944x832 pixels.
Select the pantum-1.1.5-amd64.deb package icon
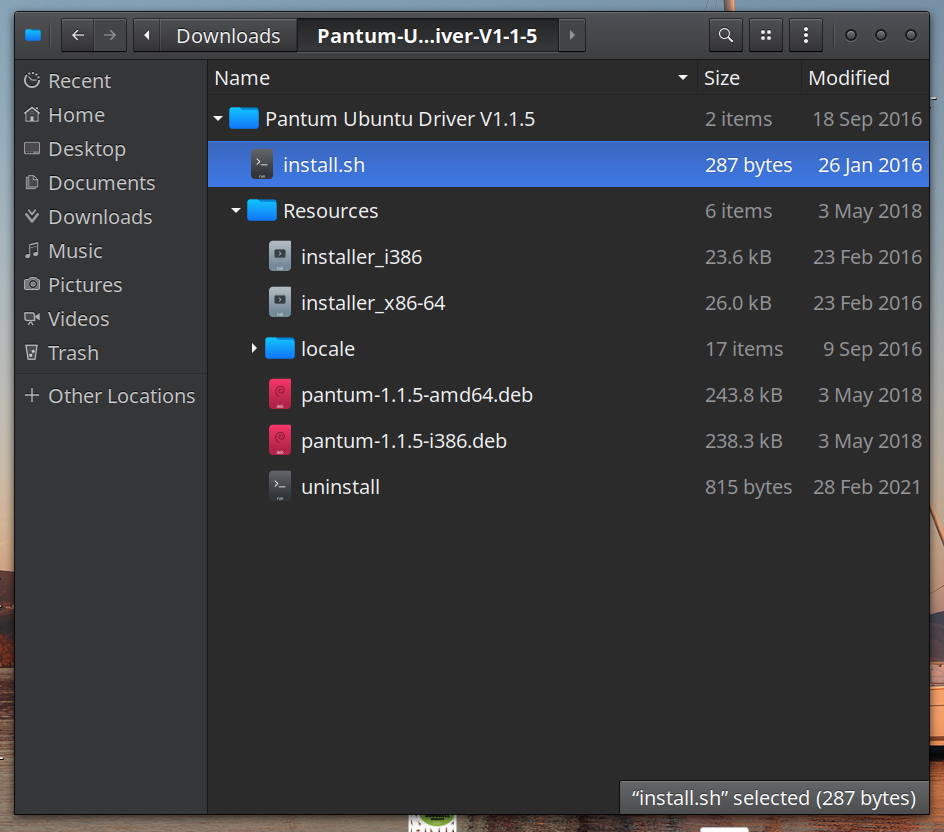(280, 395)
